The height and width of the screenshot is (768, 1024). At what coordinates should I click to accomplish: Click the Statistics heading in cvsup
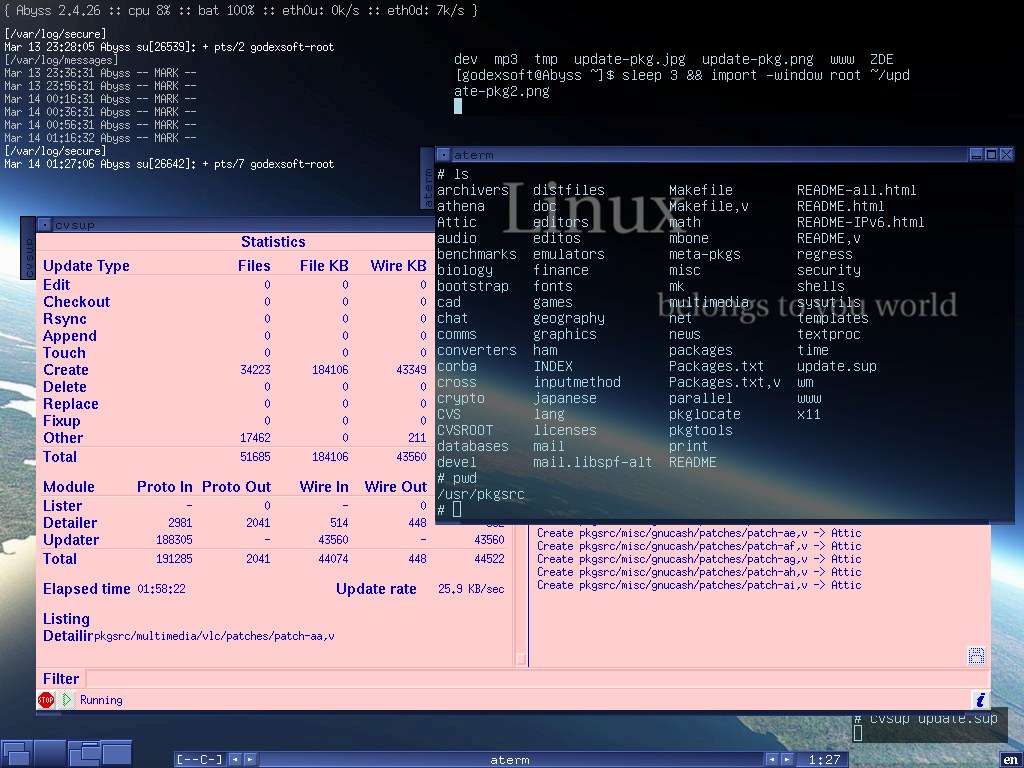(273, 242)
